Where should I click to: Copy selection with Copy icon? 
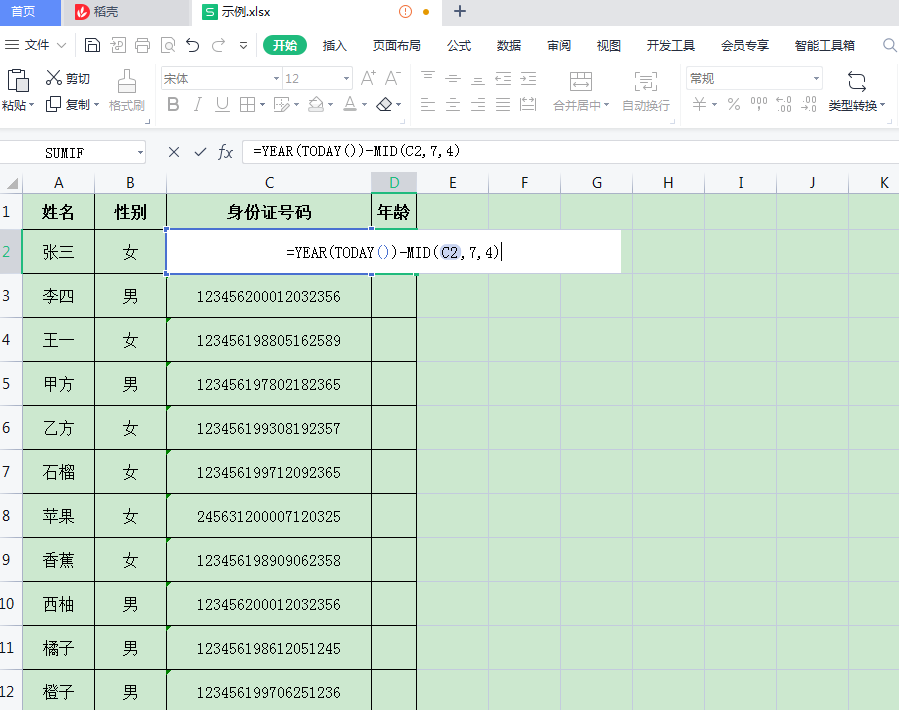click(x=53, y=104)
